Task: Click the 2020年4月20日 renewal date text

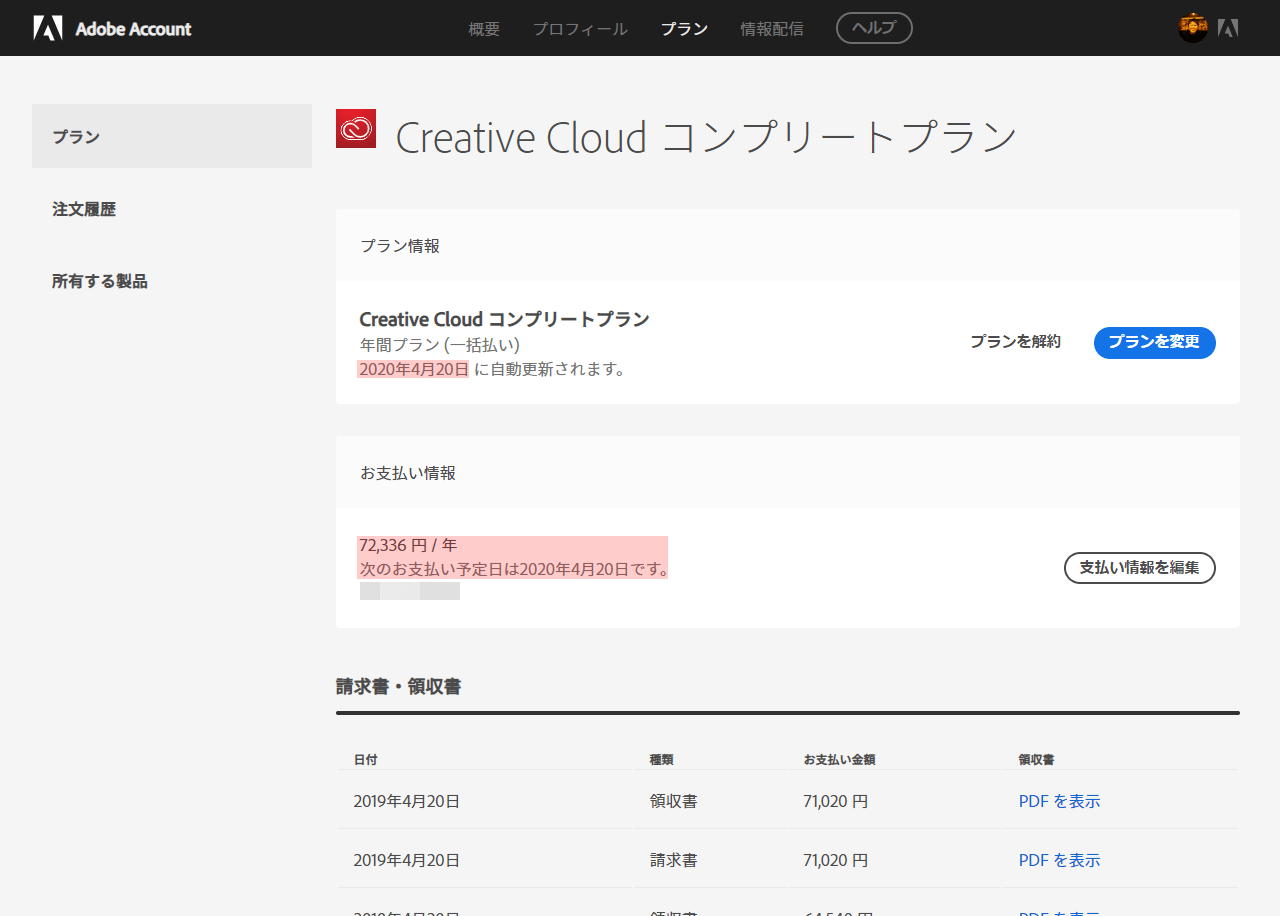Action: pyautogui.click(x=414, y=369)
